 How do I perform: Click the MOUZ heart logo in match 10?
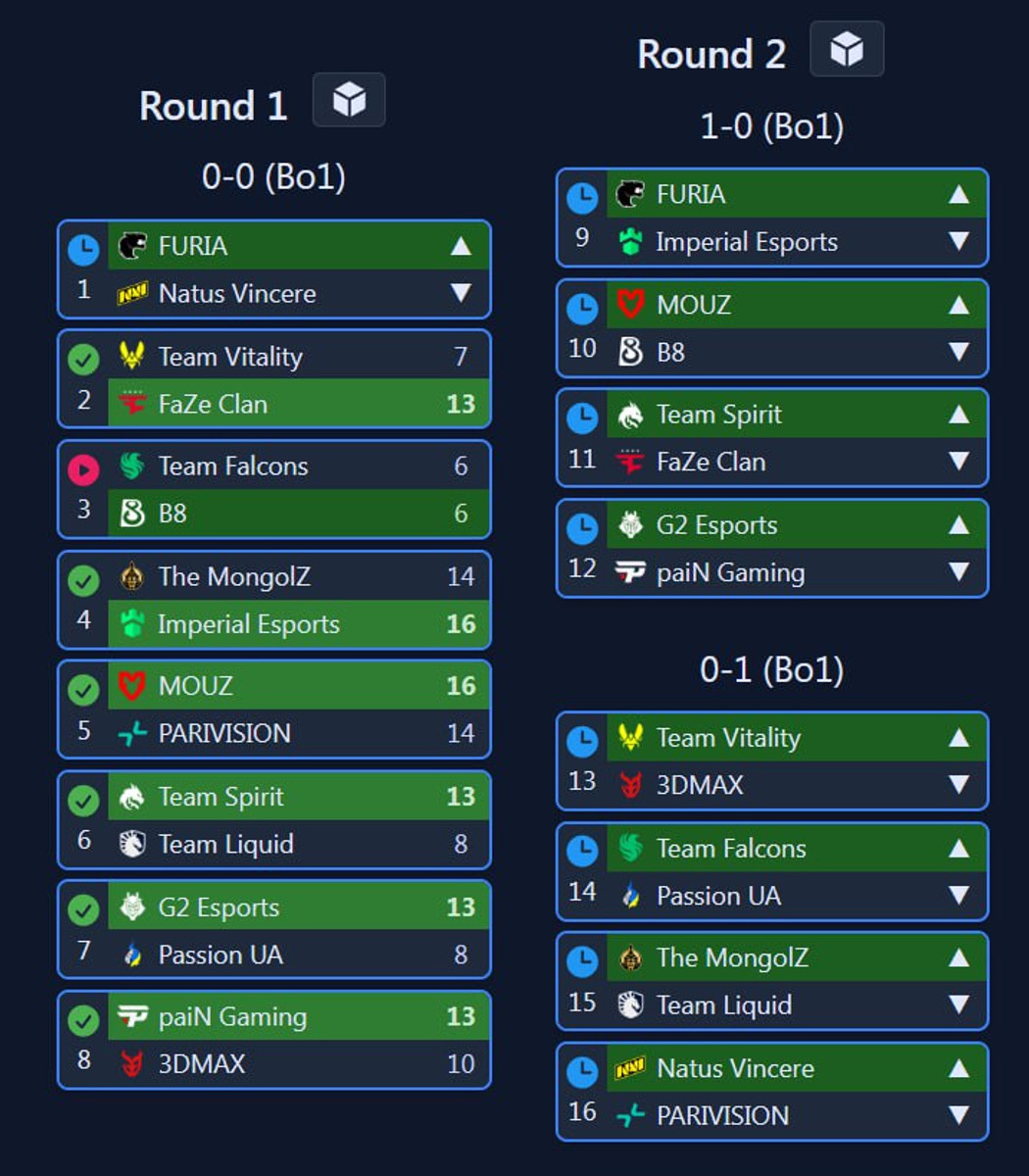click(x=630, y=304)
